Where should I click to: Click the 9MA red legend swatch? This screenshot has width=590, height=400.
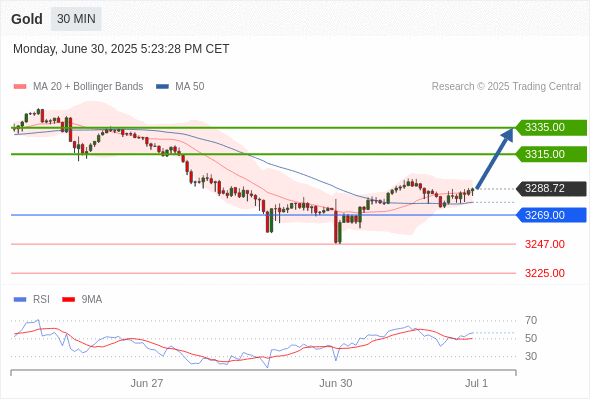coord(68,300)
